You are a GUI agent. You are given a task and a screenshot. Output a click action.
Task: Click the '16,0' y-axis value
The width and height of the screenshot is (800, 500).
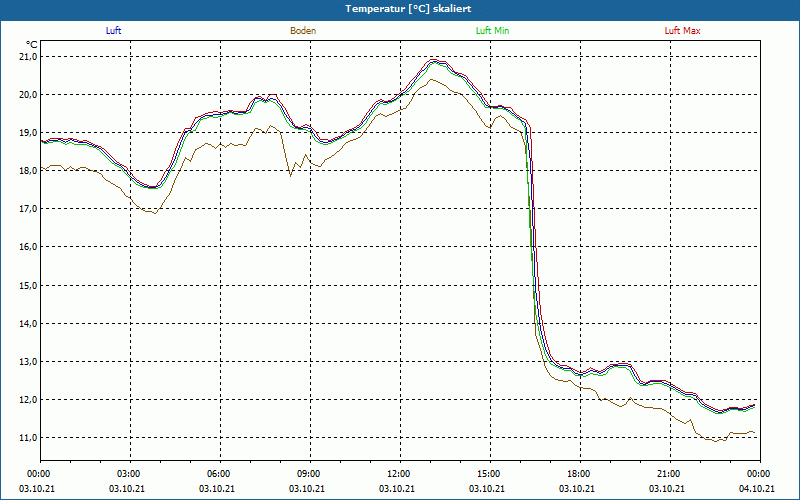click(x=29, y=247)
